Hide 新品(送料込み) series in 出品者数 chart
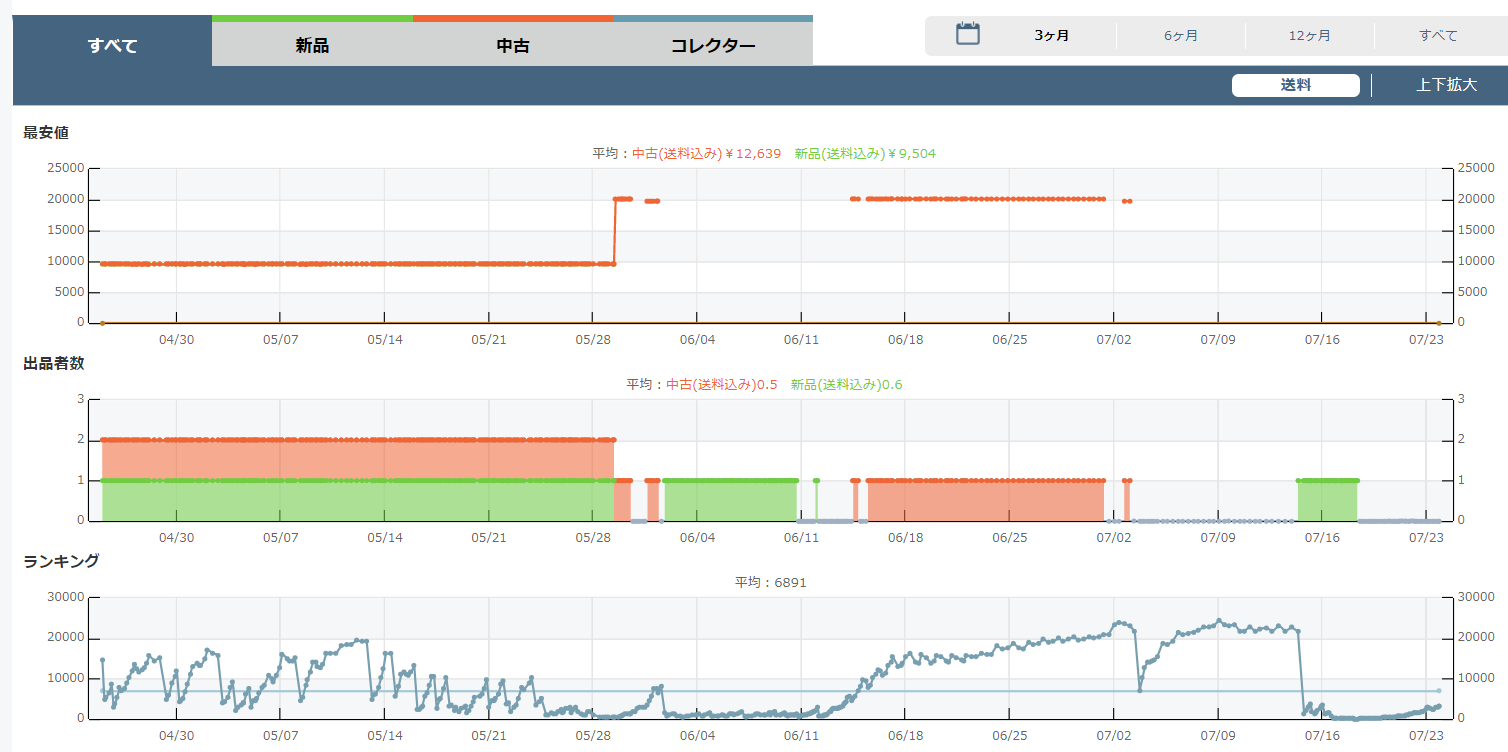Screen dimensions: 1508x752 click(x=846, y=384)
